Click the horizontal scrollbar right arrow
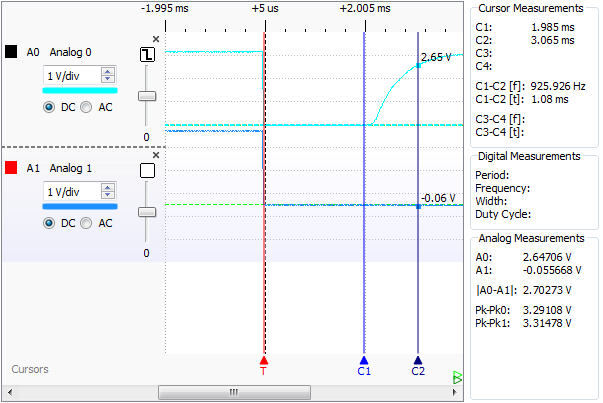Viewport: 603px width, 403px height. pyautogui.click(x=455, y=392)
